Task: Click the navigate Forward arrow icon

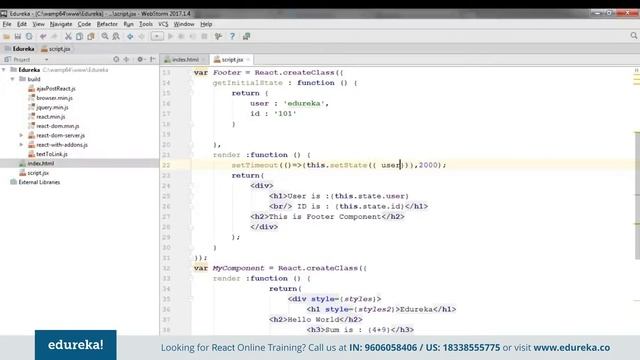Action: click(142, 37)
